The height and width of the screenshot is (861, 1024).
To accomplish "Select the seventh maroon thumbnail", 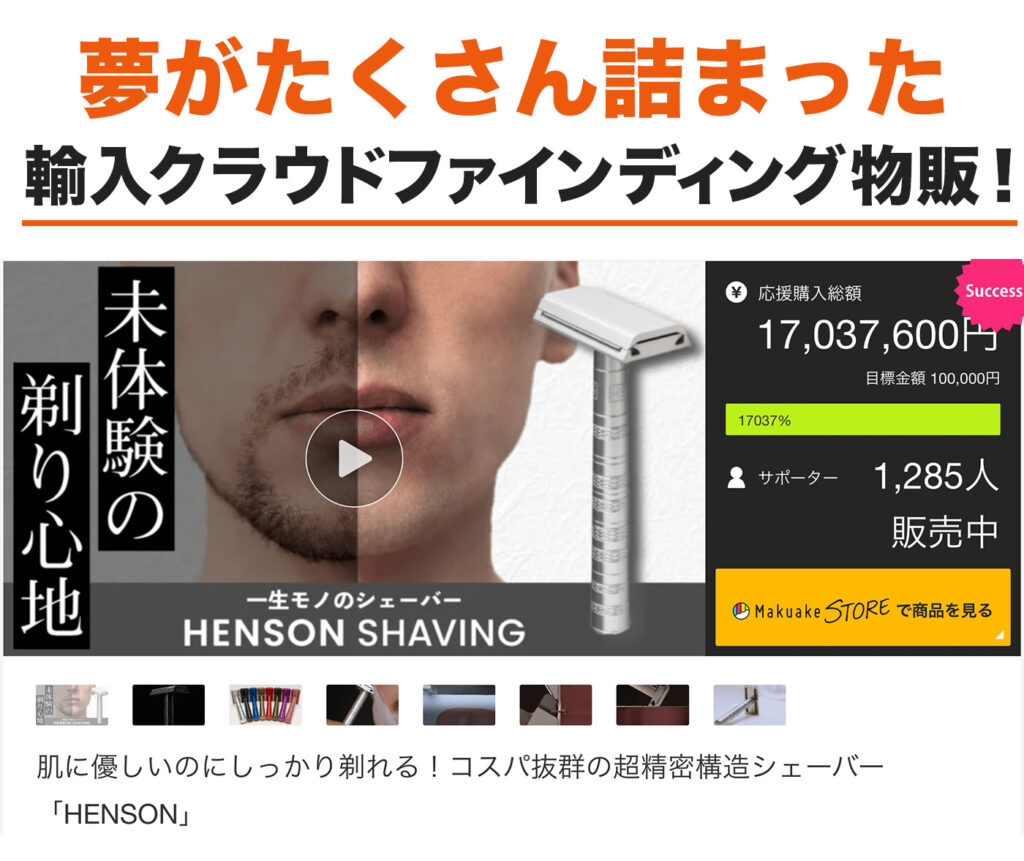I will tap(652, 705).
